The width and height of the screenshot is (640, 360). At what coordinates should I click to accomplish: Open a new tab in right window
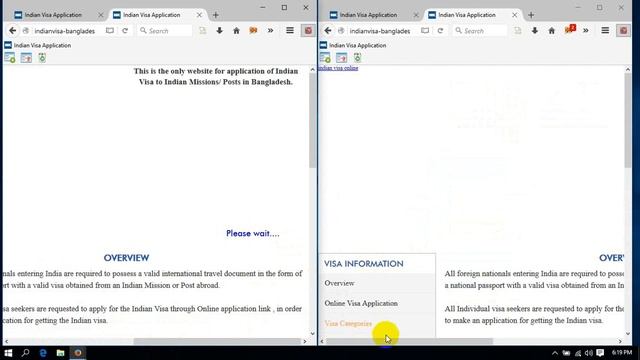click(x=531, y=15)
